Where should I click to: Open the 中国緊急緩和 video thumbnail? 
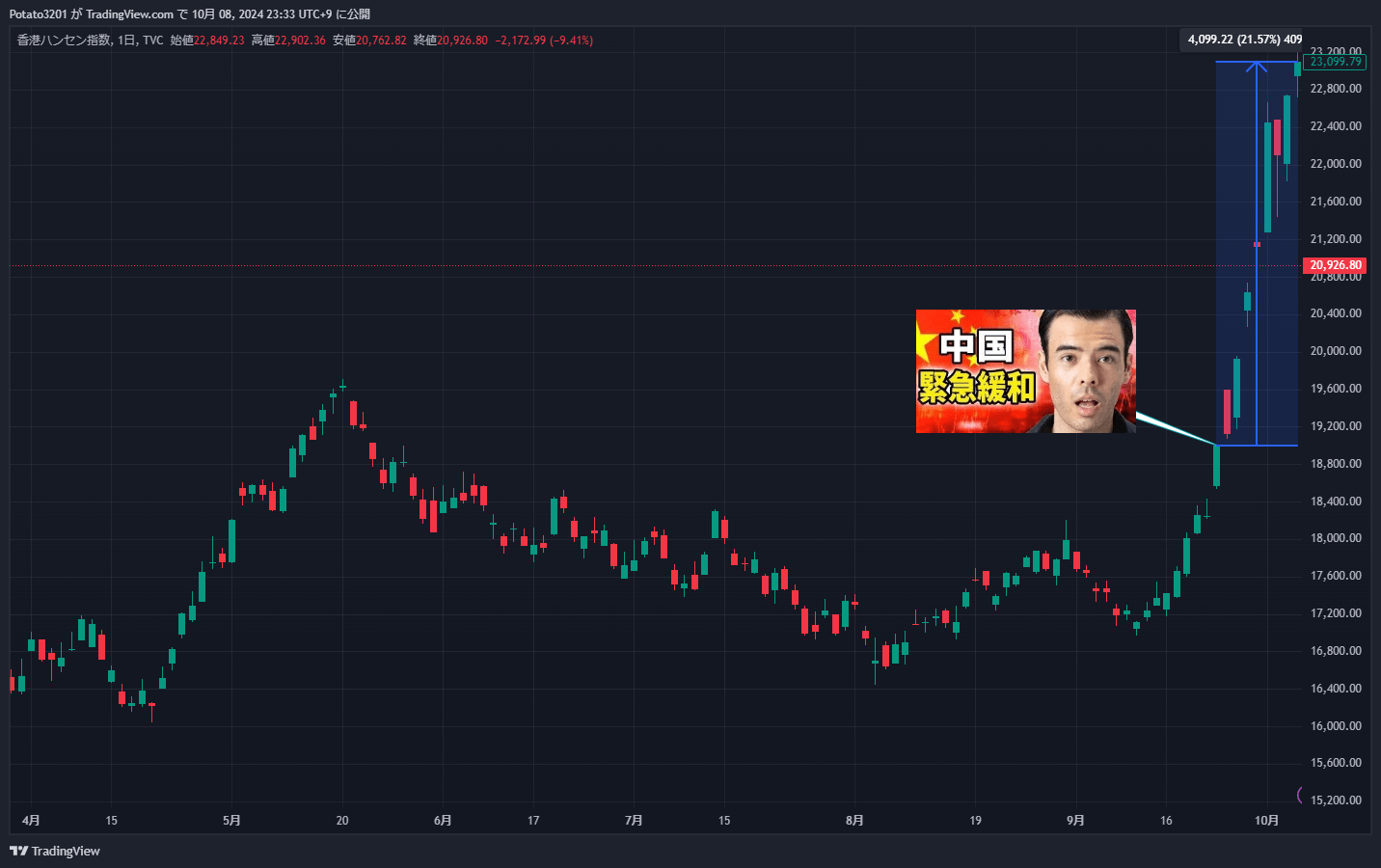[x=1025, y=371]
